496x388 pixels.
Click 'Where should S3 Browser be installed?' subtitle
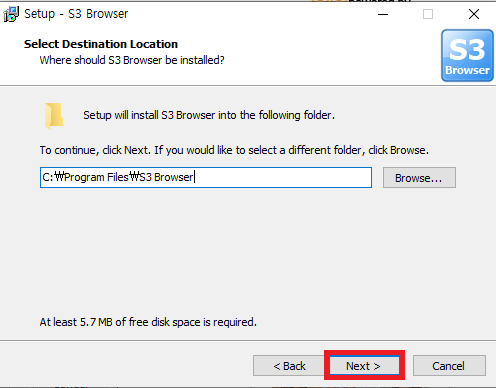(132, 60)
